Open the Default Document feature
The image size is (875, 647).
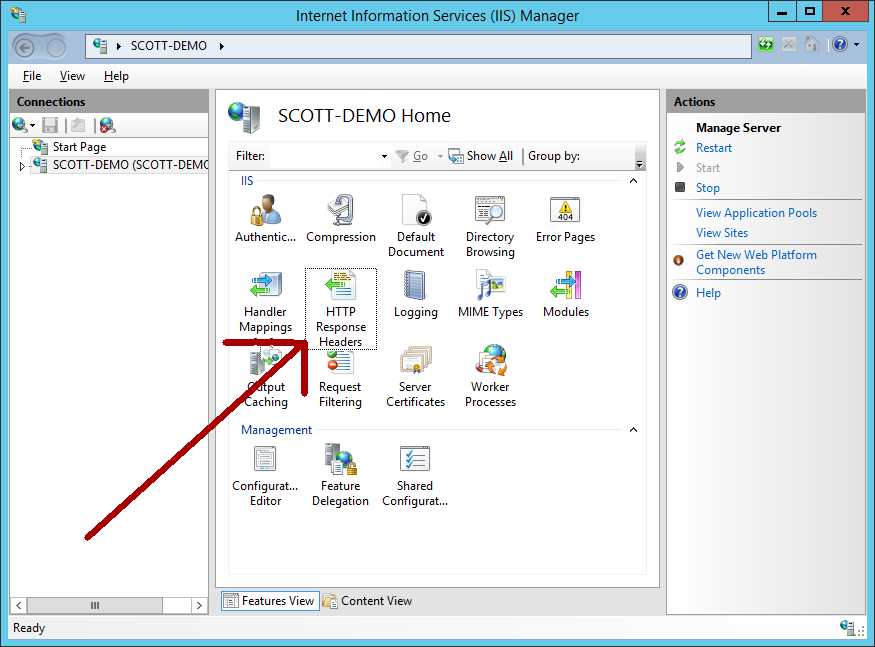tap(416, 226)
